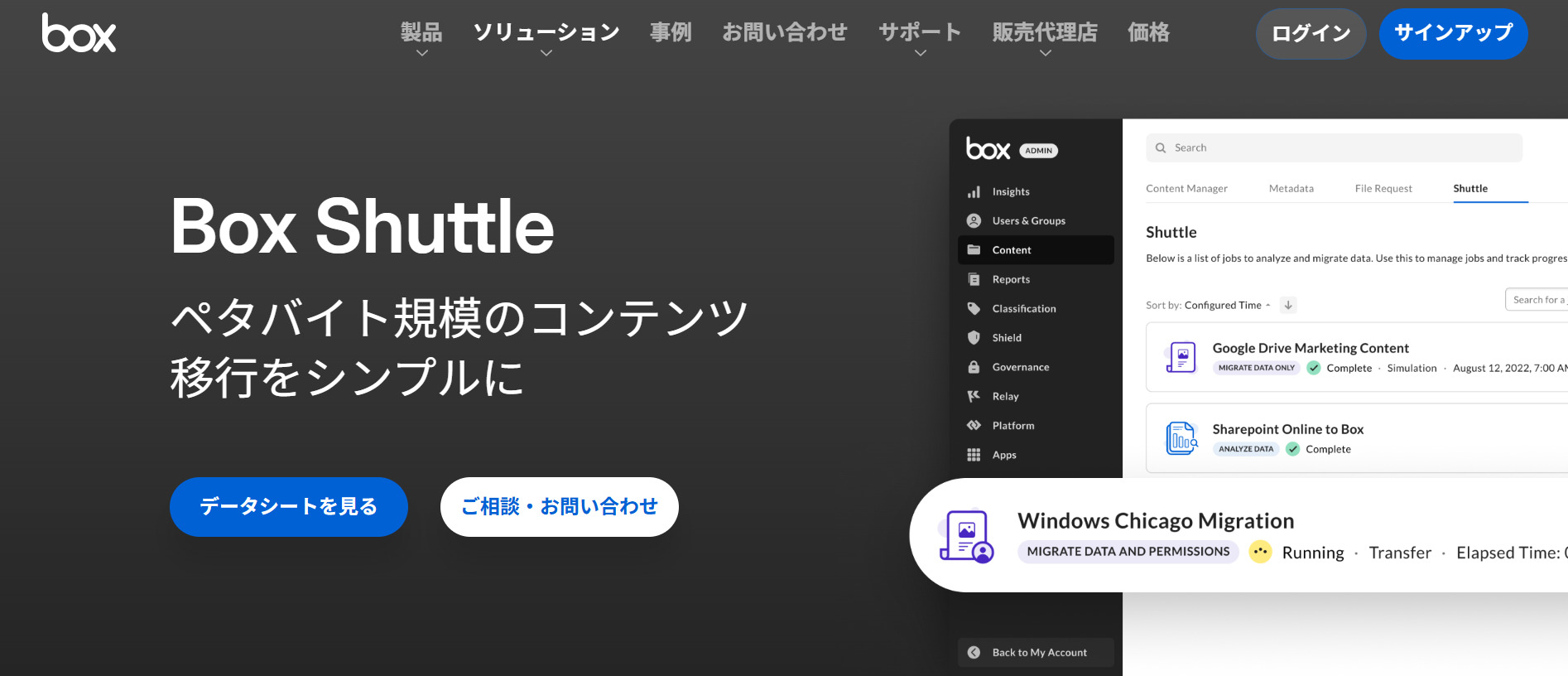Open the 販売代理店 navigation item
Screen dimensions: 1568x676
(1046, 33)
